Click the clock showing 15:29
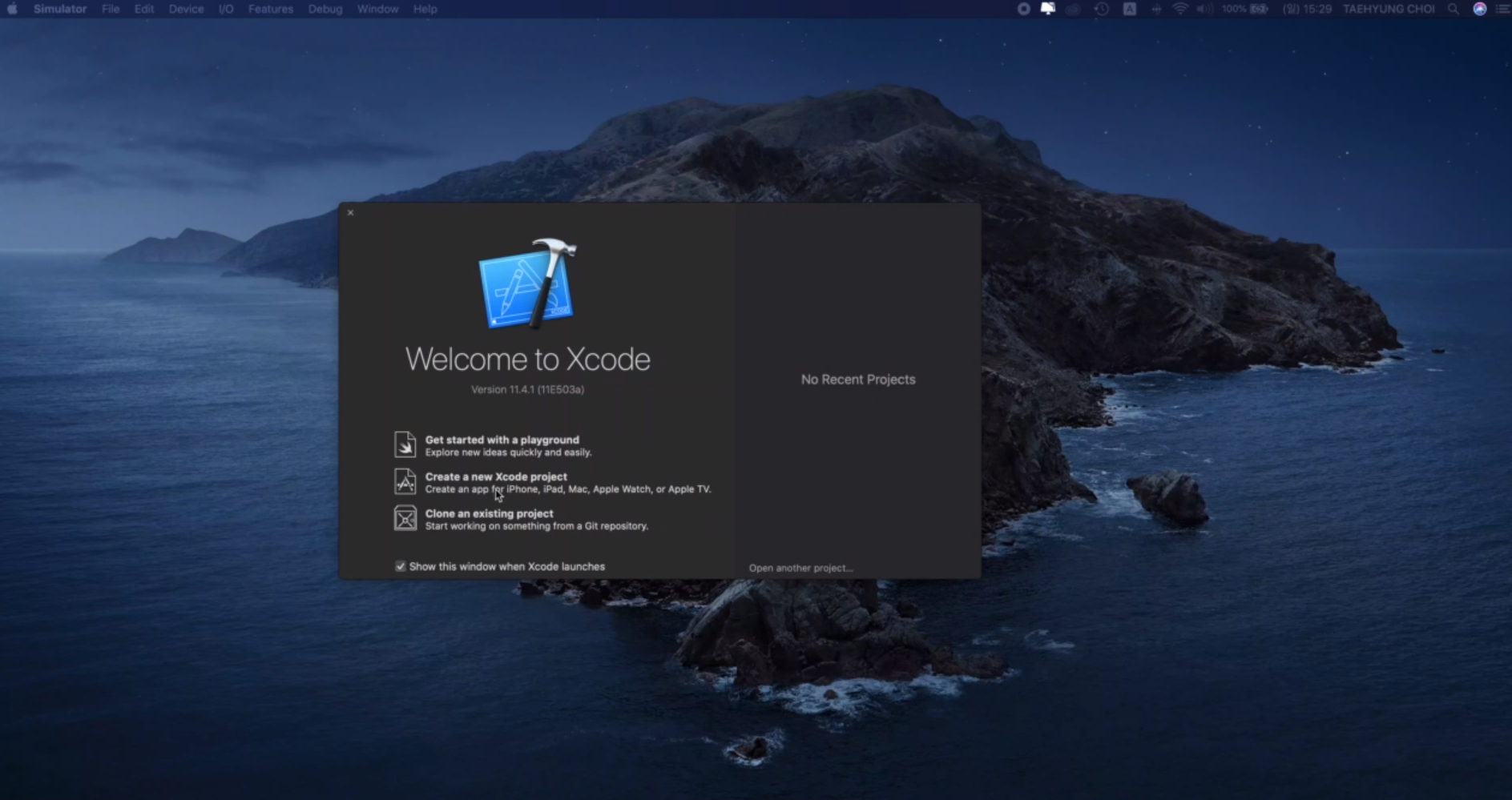 pos(1308,9)
